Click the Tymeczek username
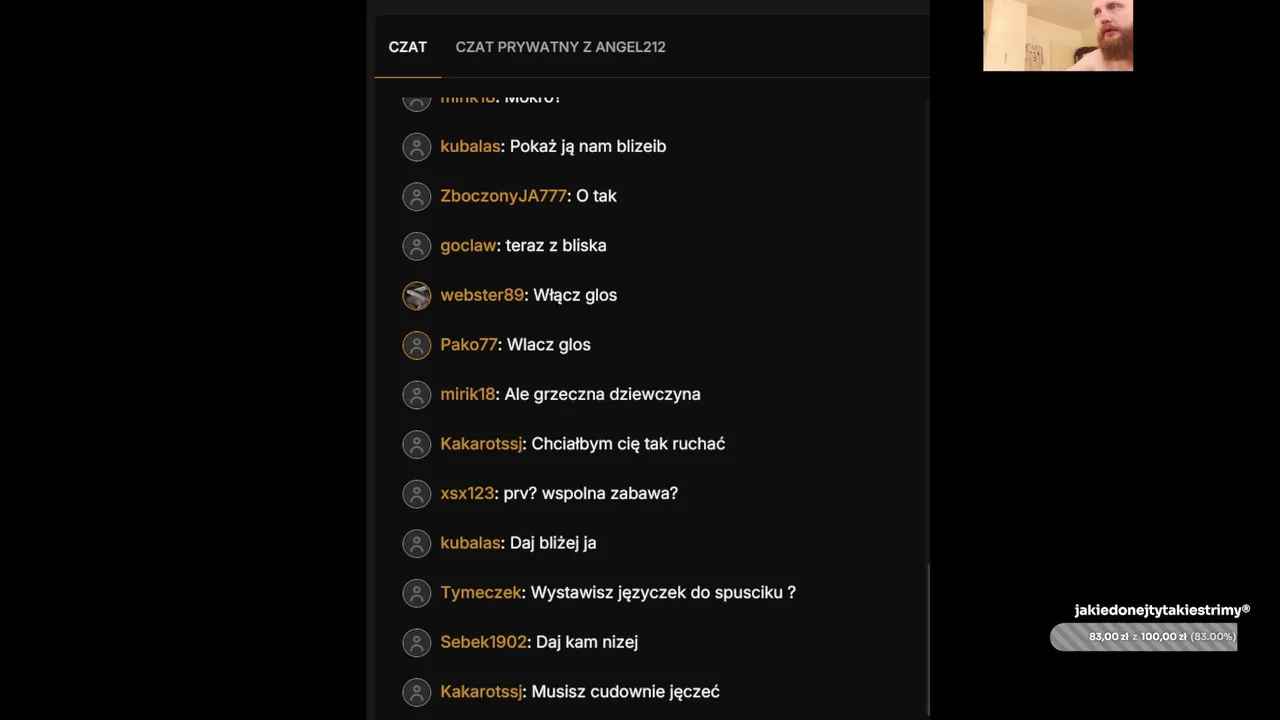This screenshot has width=1280, height=720. (481, 592)
